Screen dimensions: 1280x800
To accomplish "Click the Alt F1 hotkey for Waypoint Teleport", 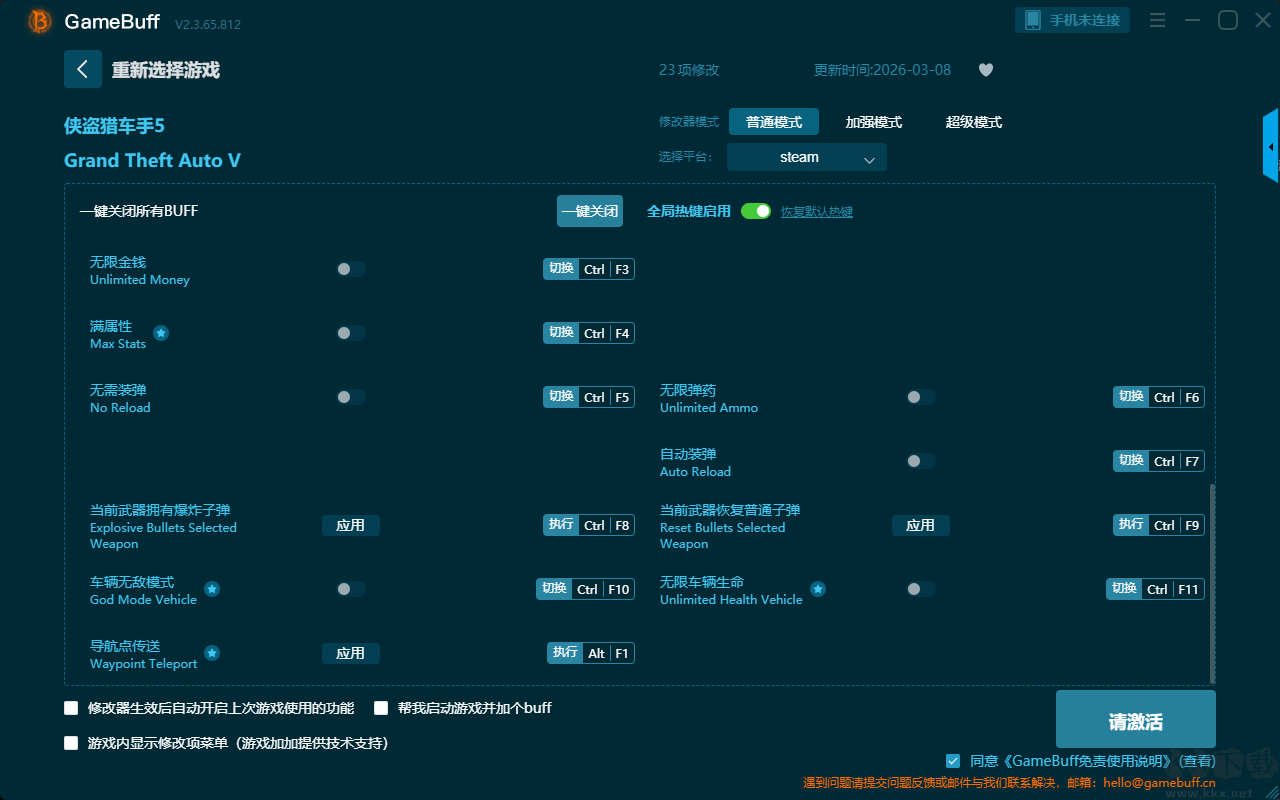I will [x=591, y=653].
